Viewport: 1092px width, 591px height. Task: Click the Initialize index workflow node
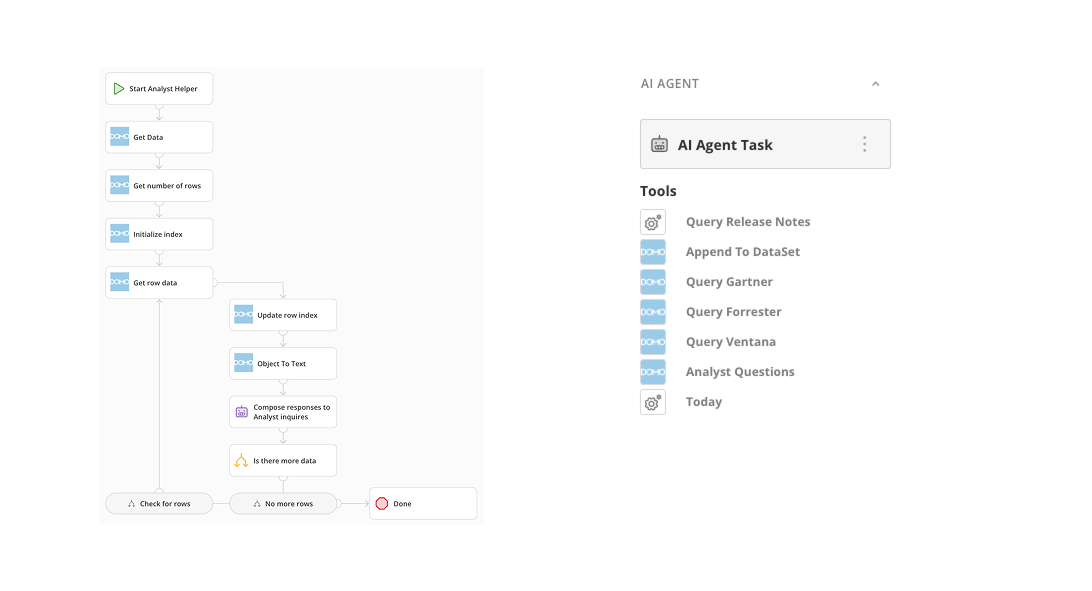click(x=159, y=233)
